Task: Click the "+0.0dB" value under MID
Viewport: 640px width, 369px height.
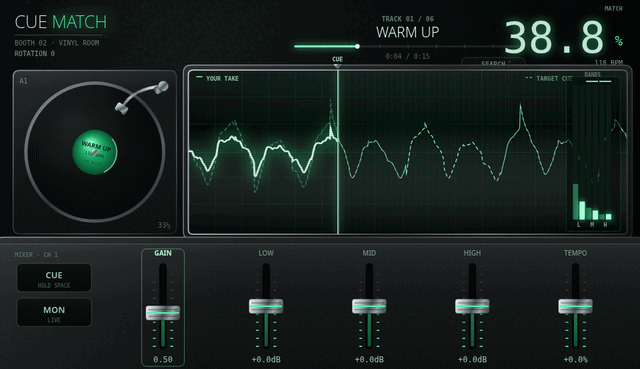Action: pyautogui.click(x=369, y=360)
